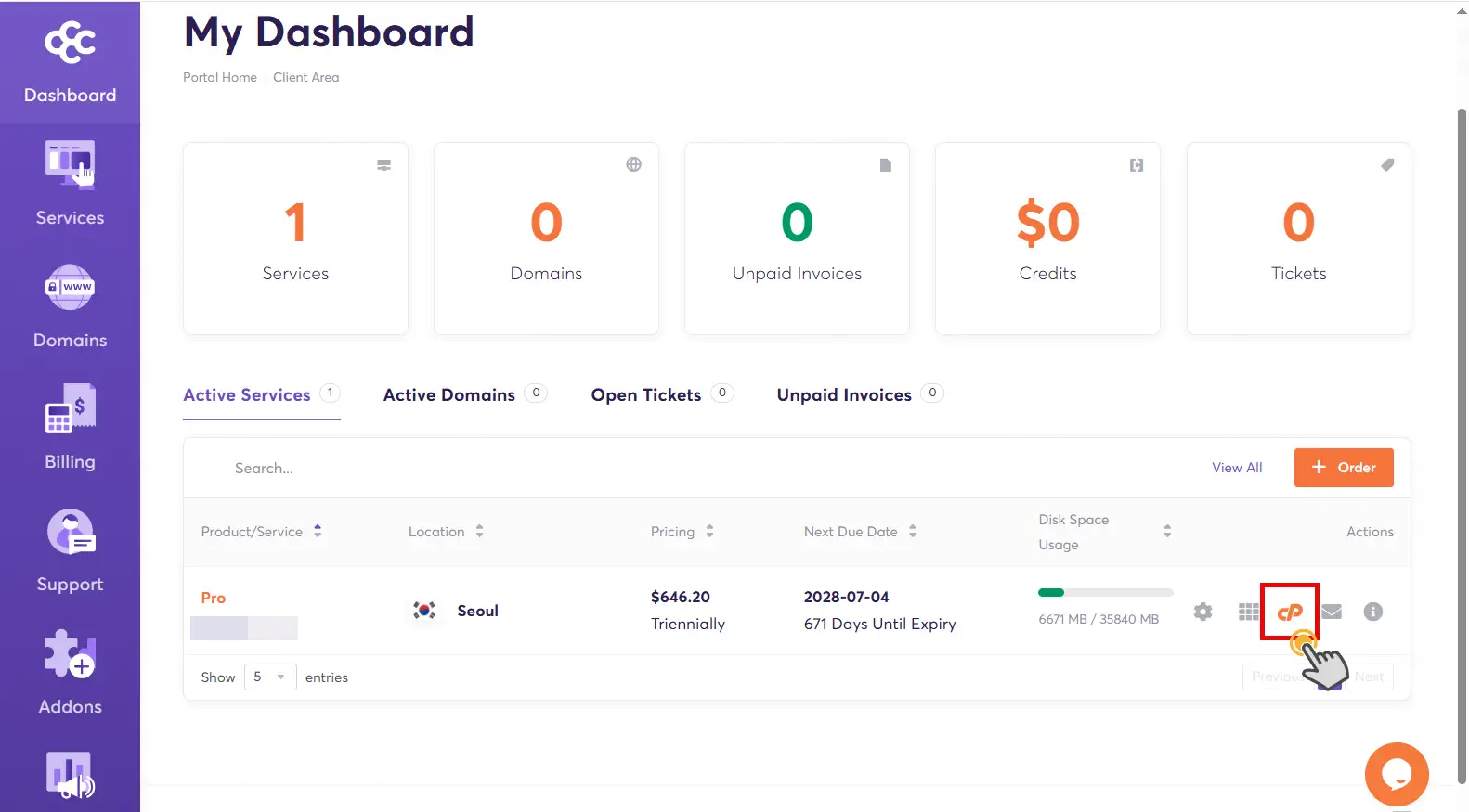Click the orange Order button
Image resolution: width=1469 pixels, height=812 pixels.
click(x=1344, y=468)
